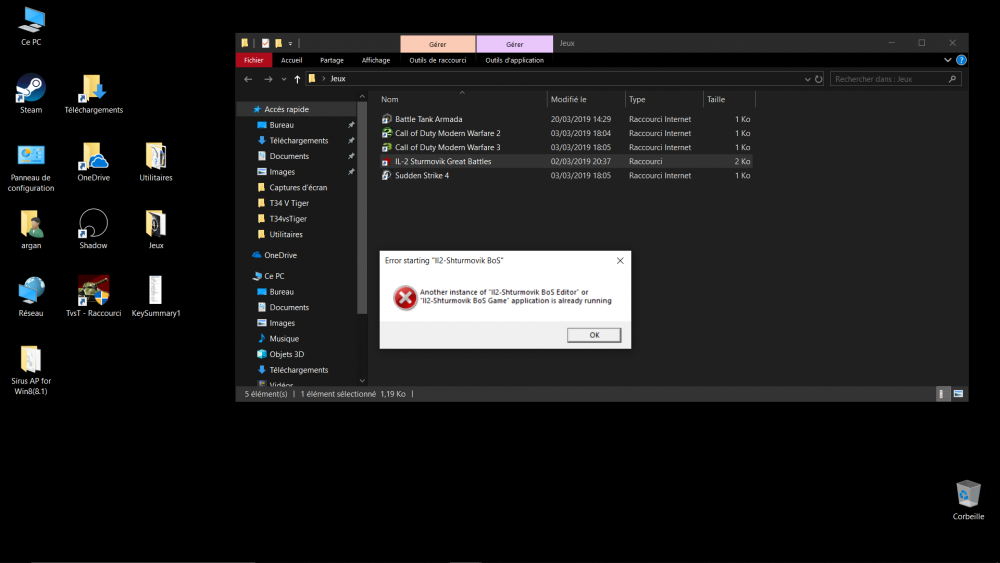Switch to large icons view layout

click(x=958, y=394)
